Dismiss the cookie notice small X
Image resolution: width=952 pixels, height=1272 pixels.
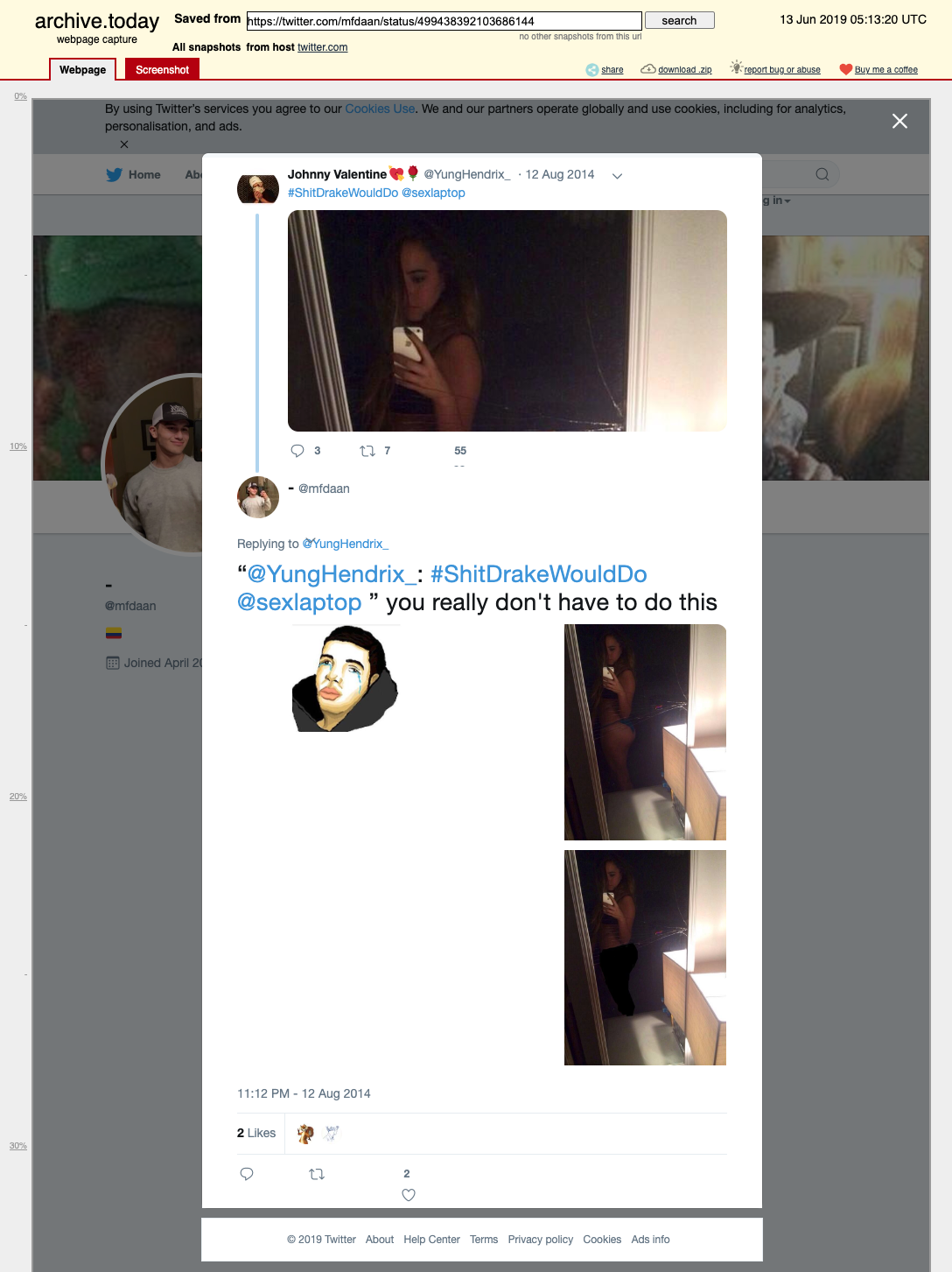point(124,144)
